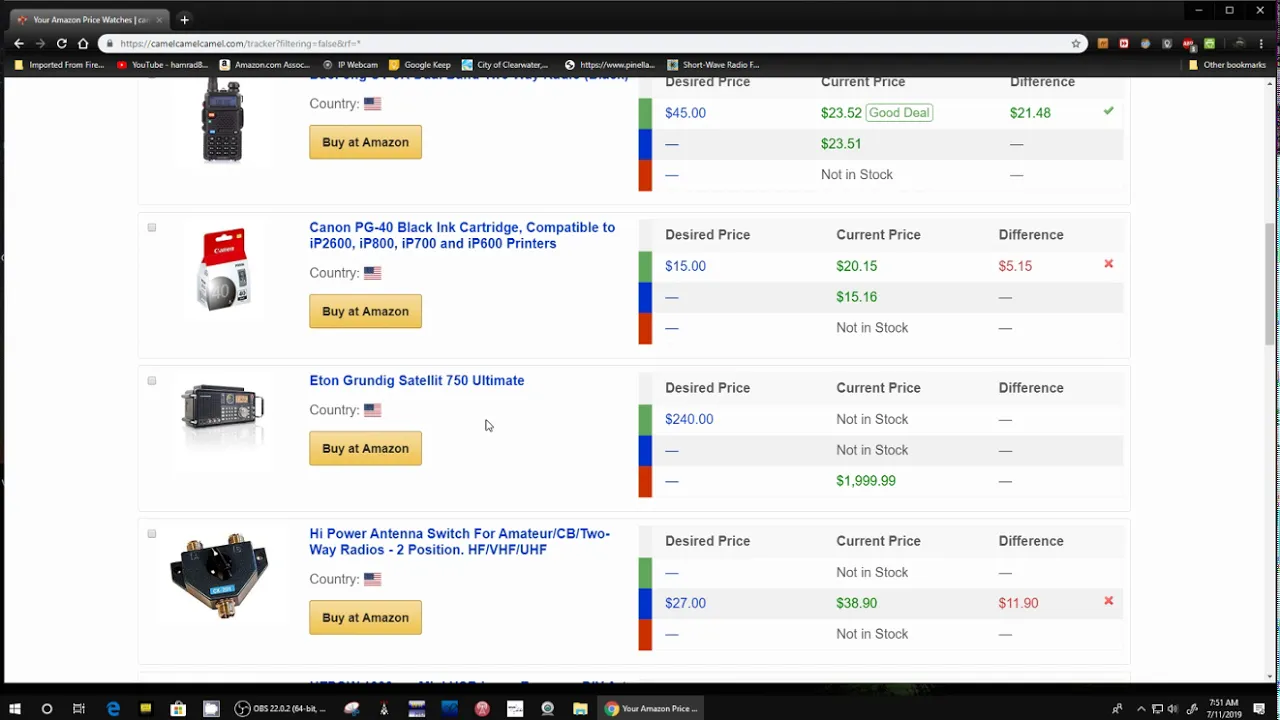
Task: Open the volume icon in system tray
Action: click(x=1173, y=709)
